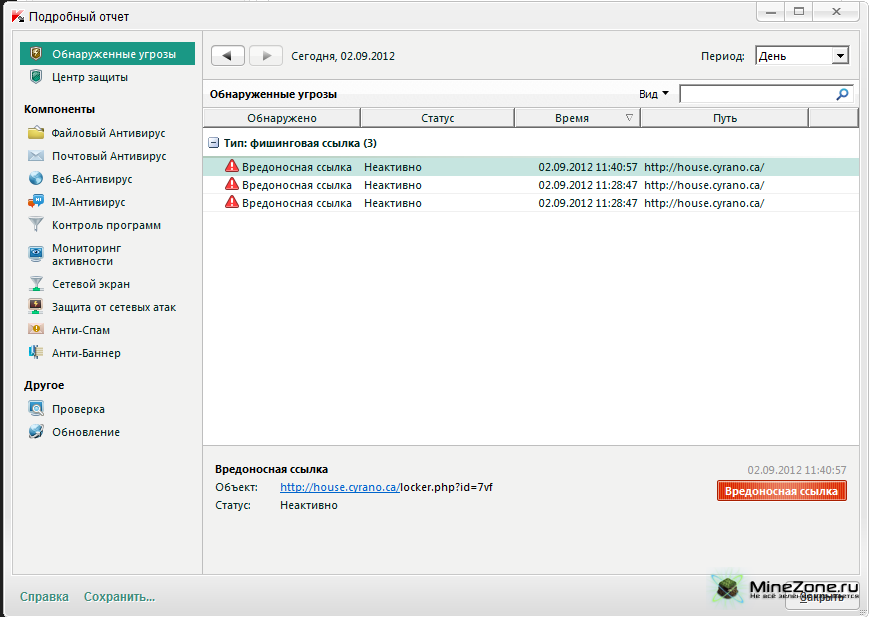Click the Mail Anti-Virus envelope icon
The width and height of the screenshot is (869, 617).
click(36, 156)
